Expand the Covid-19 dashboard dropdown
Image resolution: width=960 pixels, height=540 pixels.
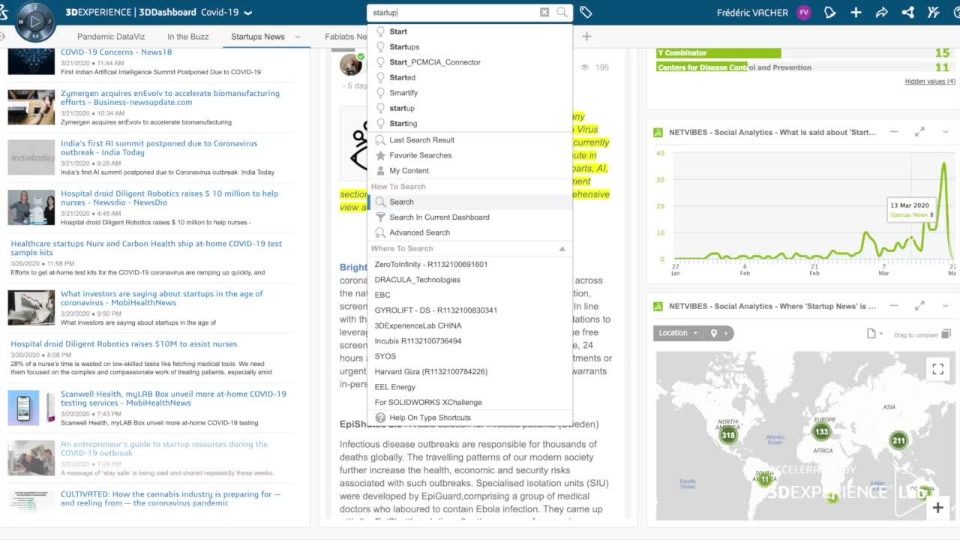248,13
